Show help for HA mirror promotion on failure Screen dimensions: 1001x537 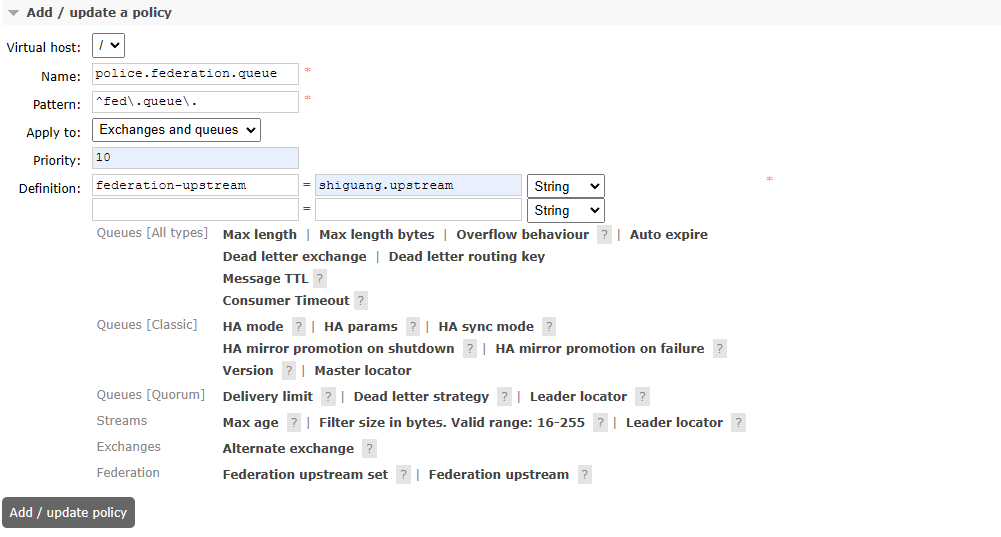719,349
